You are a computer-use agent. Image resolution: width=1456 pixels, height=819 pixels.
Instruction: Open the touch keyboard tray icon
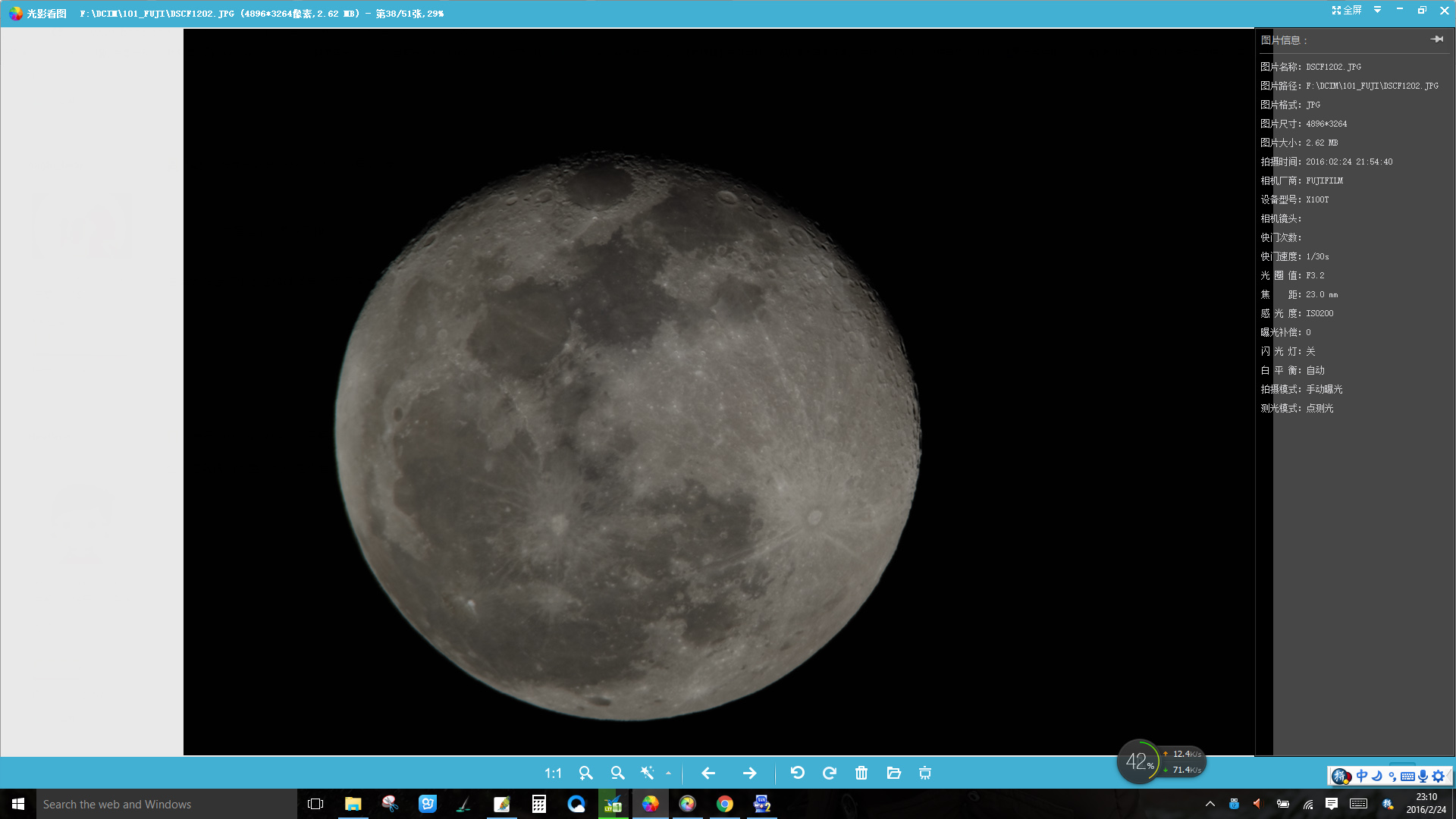click(1359, 804)
